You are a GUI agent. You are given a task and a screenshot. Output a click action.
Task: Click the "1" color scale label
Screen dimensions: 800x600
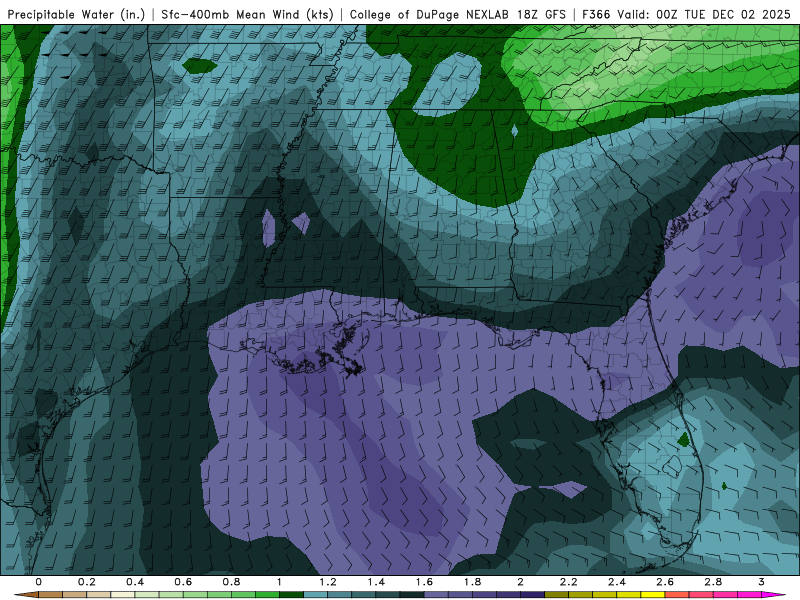click(279, 582)
